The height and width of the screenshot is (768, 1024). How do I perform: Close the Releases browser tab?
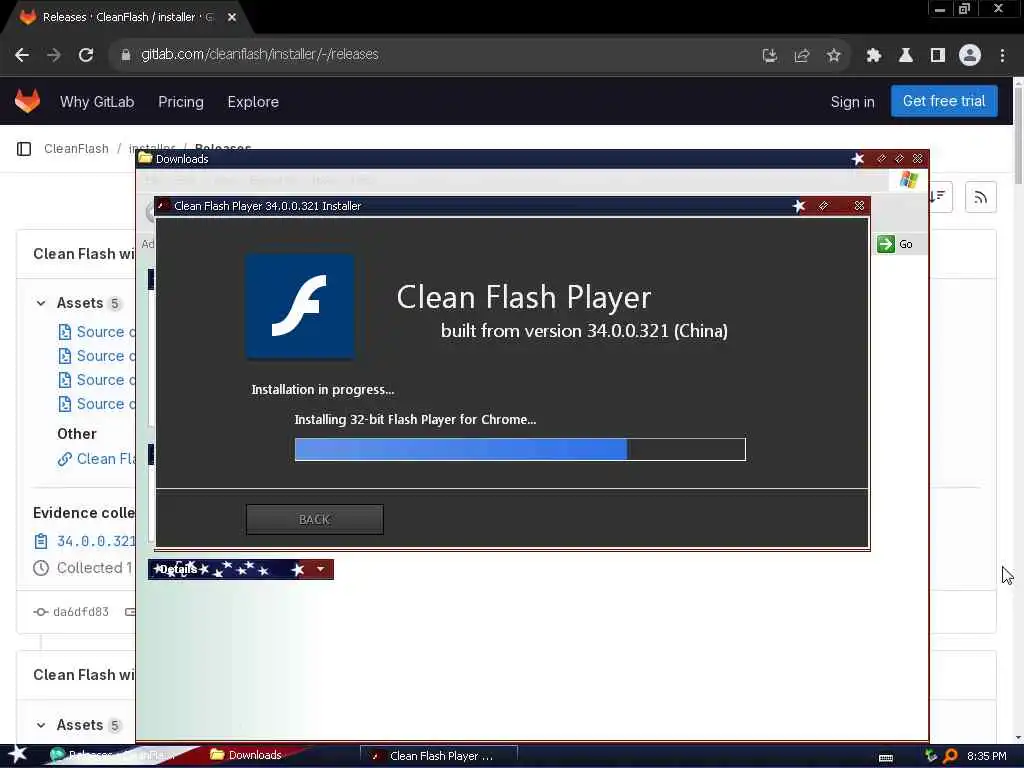pyautogui.click(x=232, y=17)
